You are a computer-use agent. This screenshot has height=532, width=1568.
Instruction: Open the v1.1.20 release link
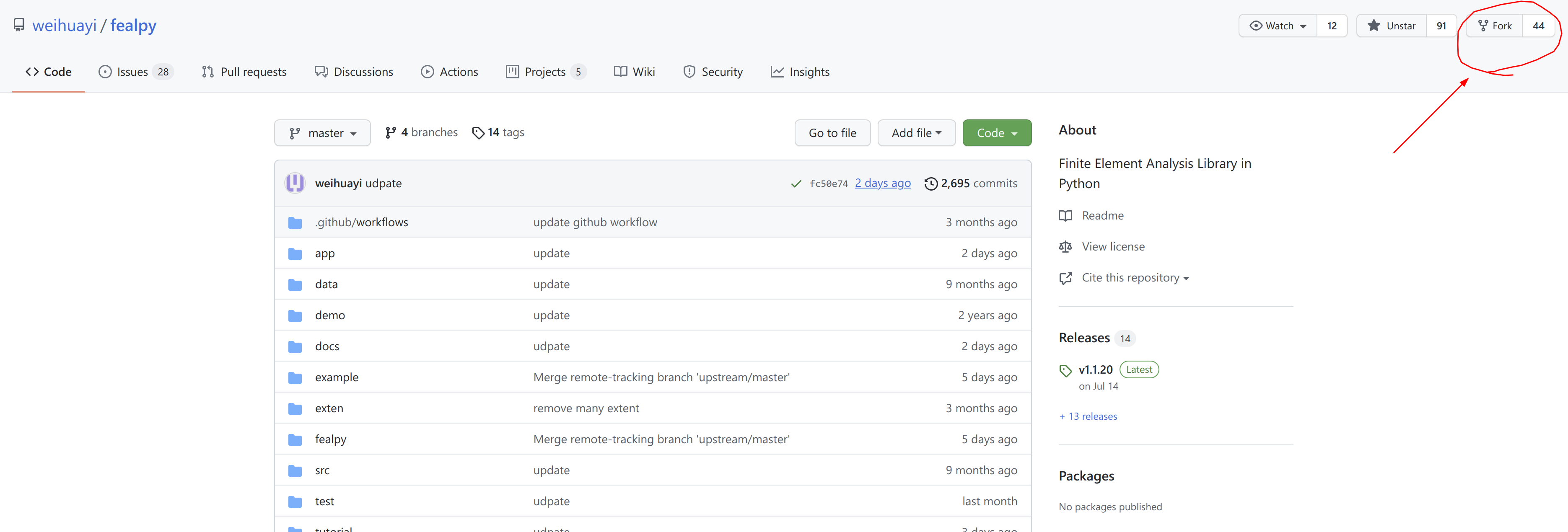(x=1095, y=369)
